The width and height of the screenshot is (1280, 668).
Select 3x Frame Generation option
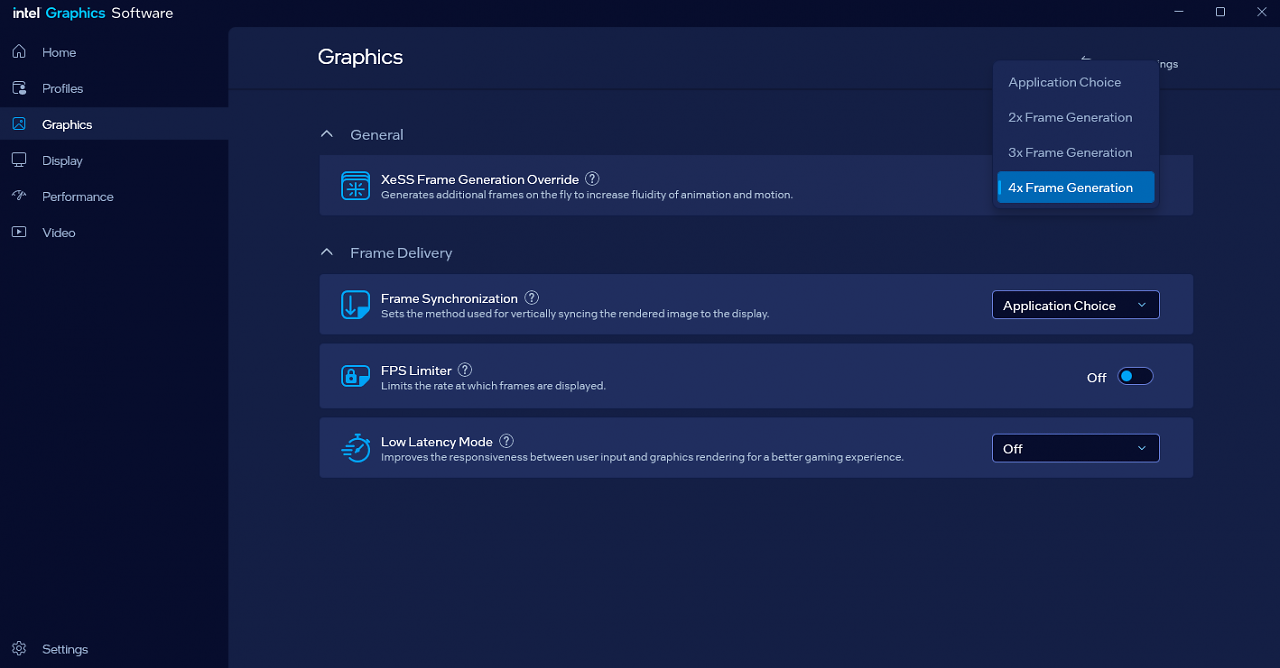[x=1076, y=152]
